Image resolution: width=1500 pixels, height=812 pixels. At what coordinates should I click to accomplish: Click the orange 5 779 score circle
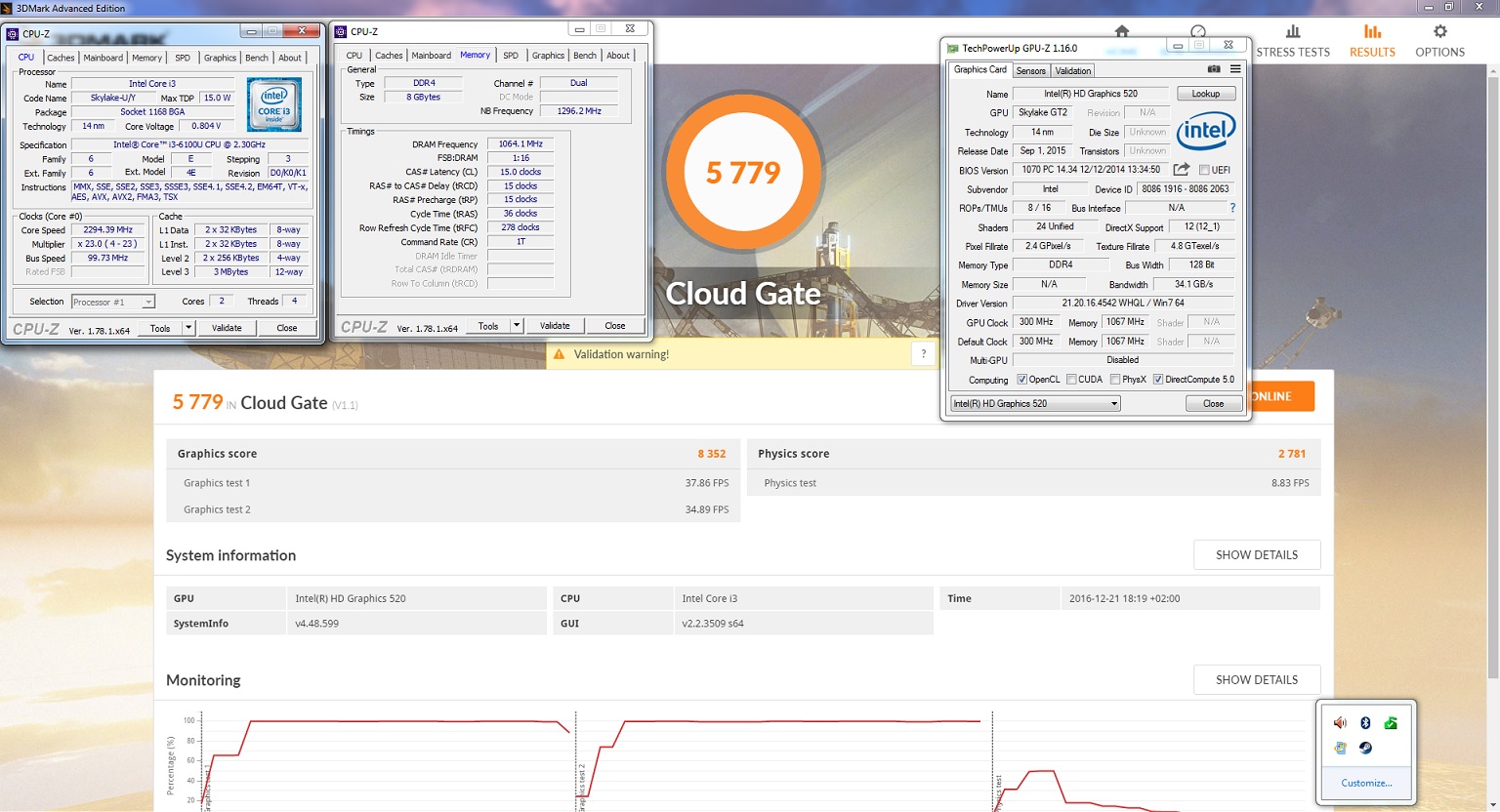pos(743,174)
